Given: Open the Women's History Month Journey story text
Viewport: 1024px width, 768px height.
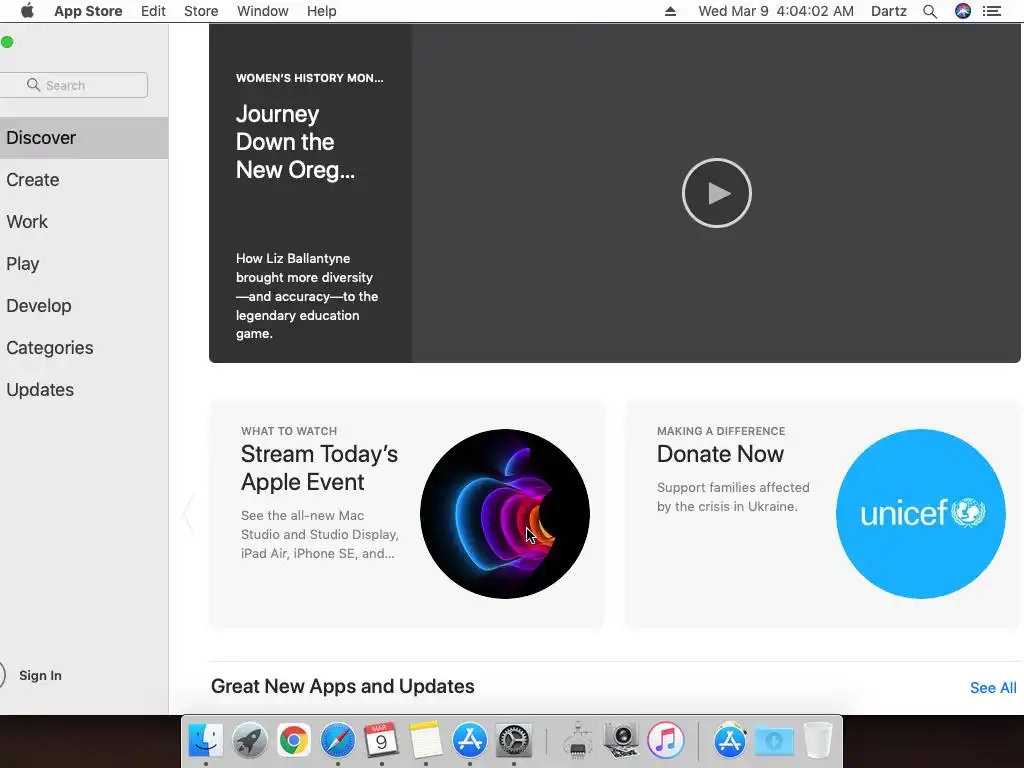Looking at the screenshot, I should click(295, 142).
